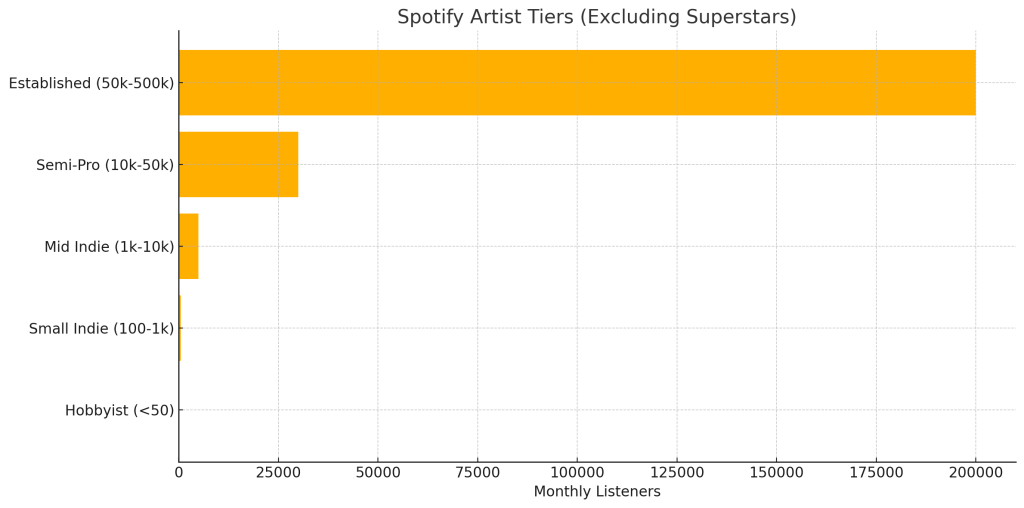
Task: Click the Small Indie (100-1k) axis label
Action: click(102, 328)
